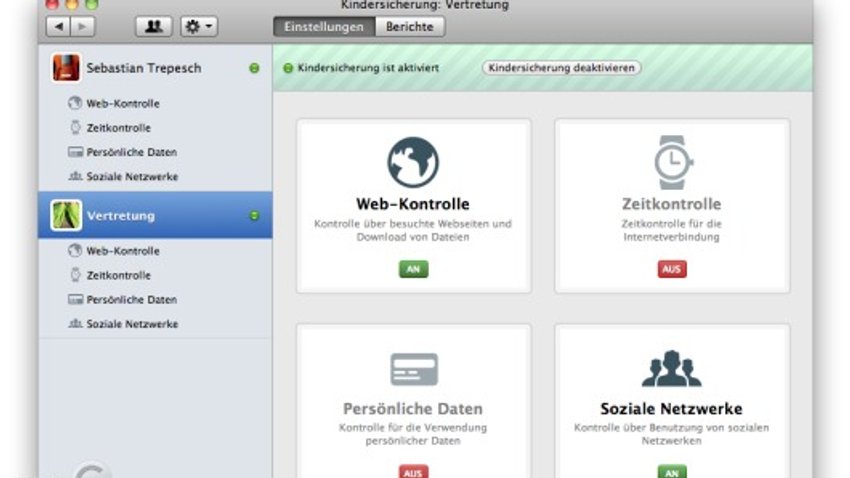Click the forward navigation arrow button
The height and width of the screenshot is (478, 850).
[x=82, y=27]
